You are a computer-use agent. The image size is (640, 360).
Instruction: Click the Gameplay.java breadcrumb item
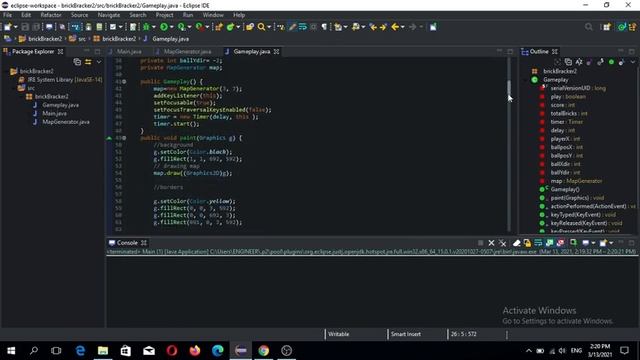click(166, 39)
